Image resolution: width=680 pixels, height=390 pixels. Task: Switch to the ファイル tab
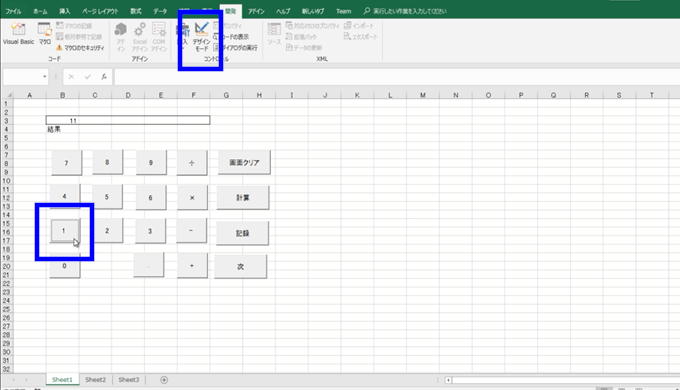click(x=13, y=11)
